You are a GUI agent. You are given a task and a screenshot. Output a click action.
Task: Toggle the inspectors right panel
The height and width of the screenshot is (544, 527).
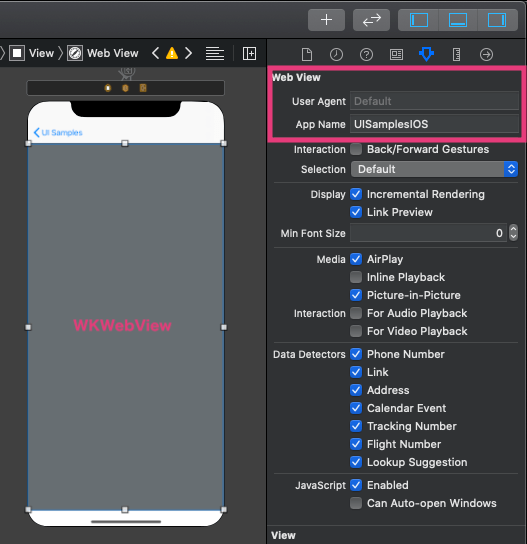coord(497,20)
